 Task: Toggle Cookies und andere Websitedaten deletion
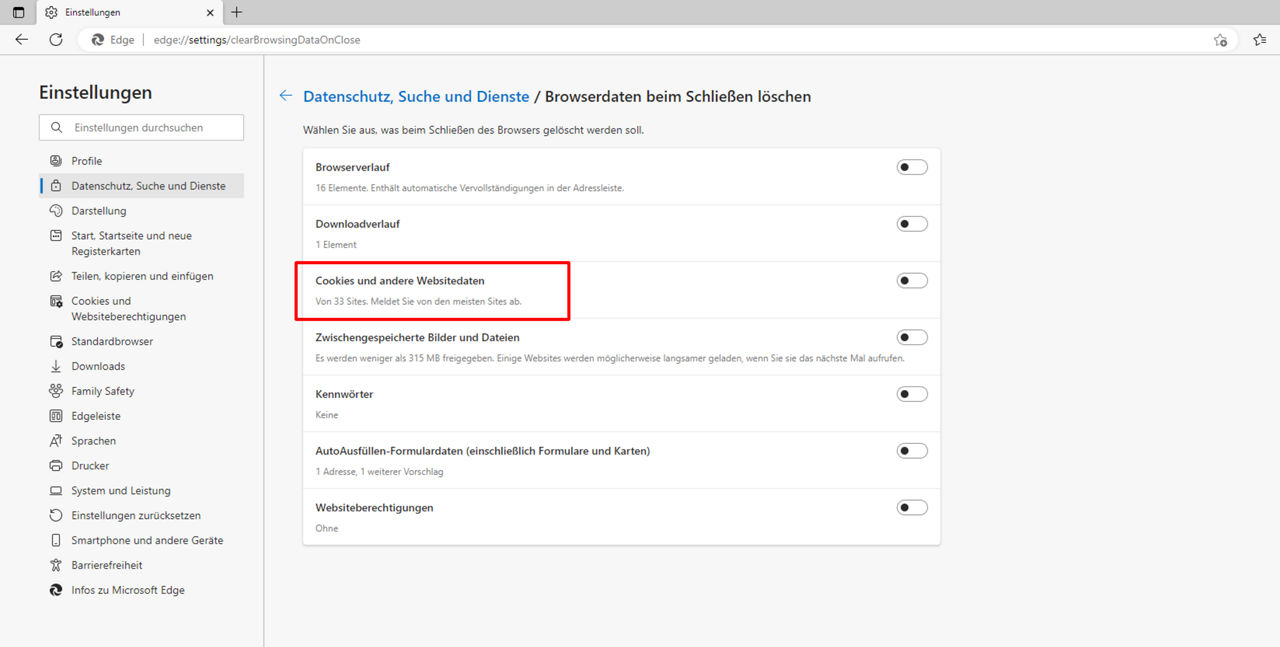tap(912, 280)
